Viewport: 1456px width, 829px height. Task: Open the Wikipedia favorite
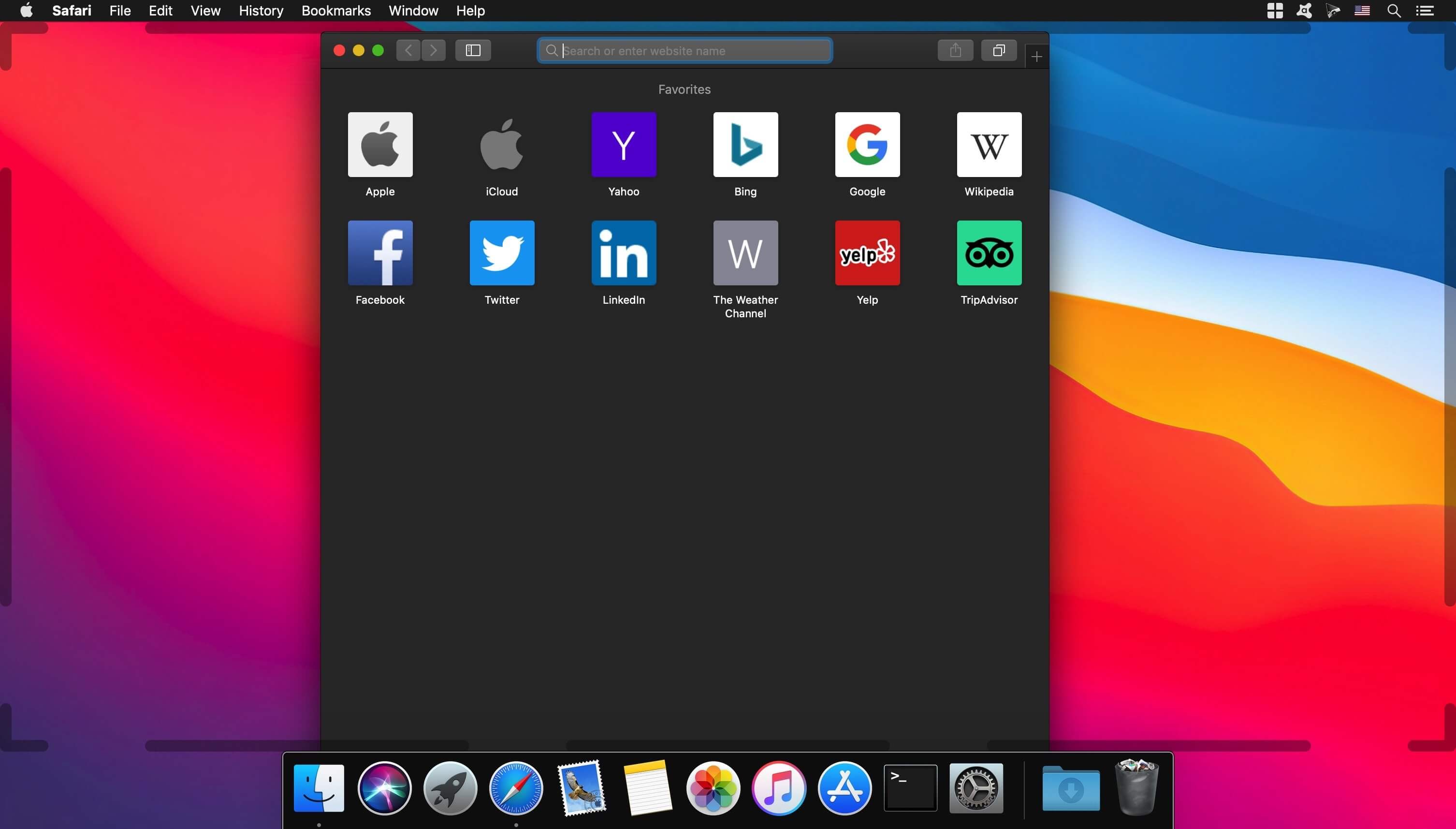coord(989,145)
